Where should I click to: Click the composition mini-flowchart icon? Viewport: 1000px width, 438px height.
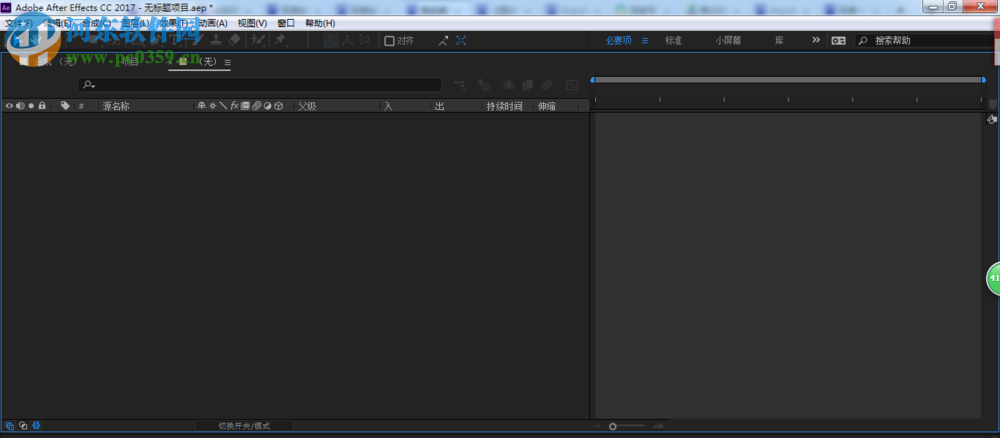point(459,84)
